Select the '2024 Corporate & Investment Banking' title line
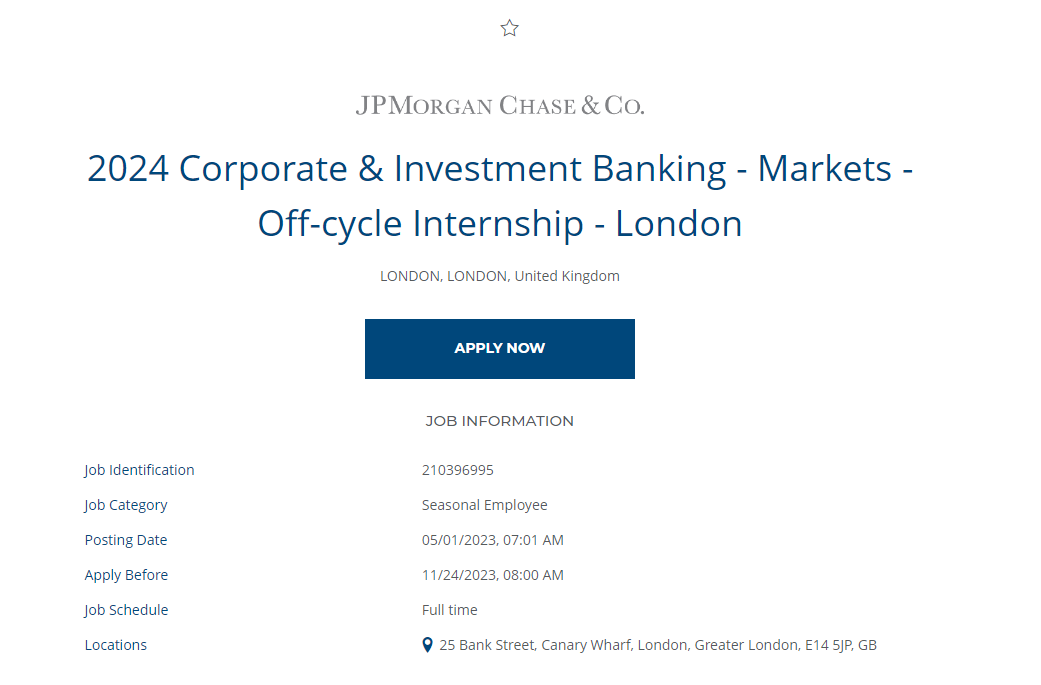This screenshot has width=1041, height=685. (500, 169)
